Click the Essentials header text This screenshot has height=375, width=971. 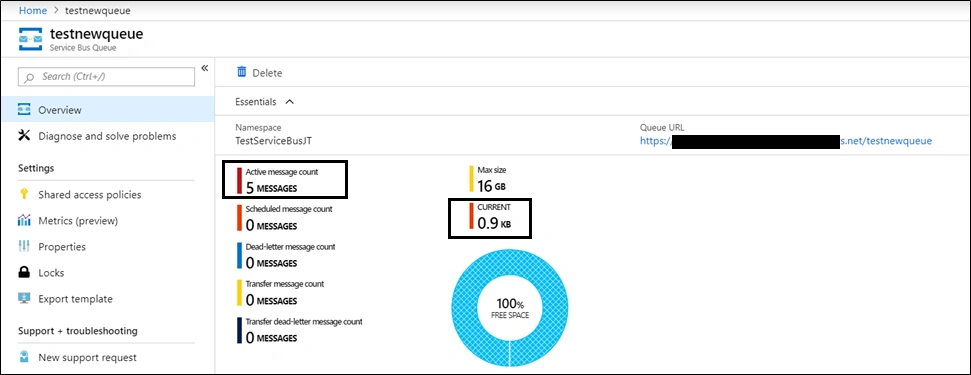(256, 101)
